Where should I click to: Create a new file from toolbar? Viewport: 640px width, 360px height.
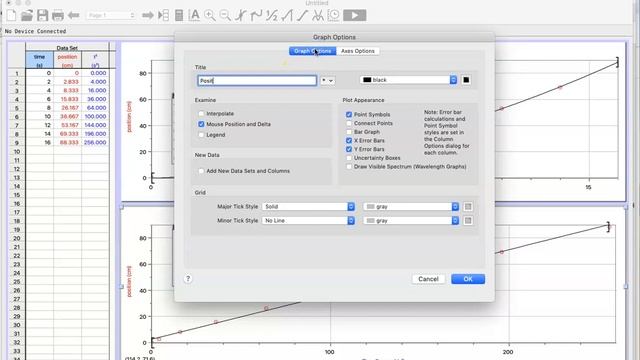pos(11,16)
